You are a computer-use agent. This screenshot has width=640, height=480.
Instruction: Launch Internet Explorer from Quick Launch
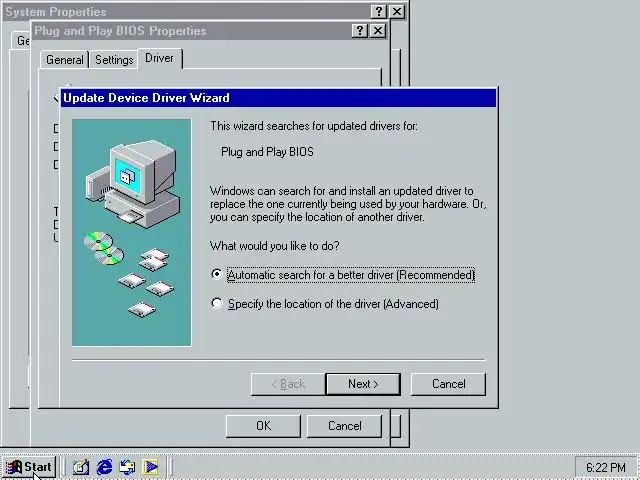click(104, 467)
